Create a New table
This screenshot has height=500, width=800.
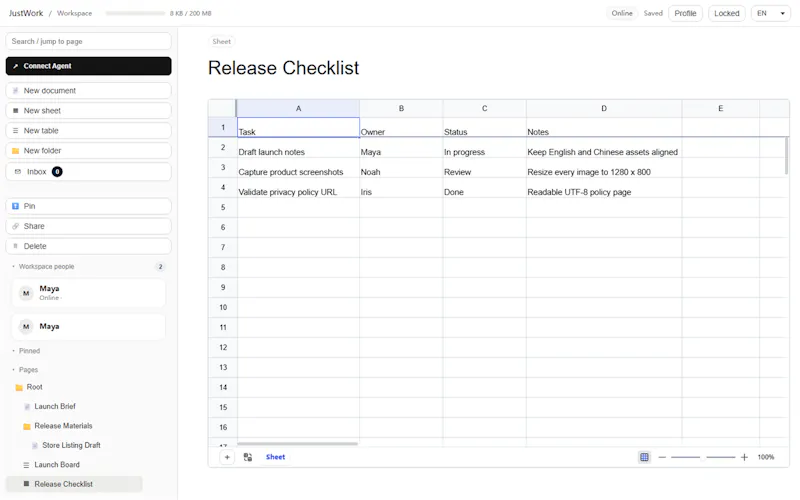tap(88, 131)
